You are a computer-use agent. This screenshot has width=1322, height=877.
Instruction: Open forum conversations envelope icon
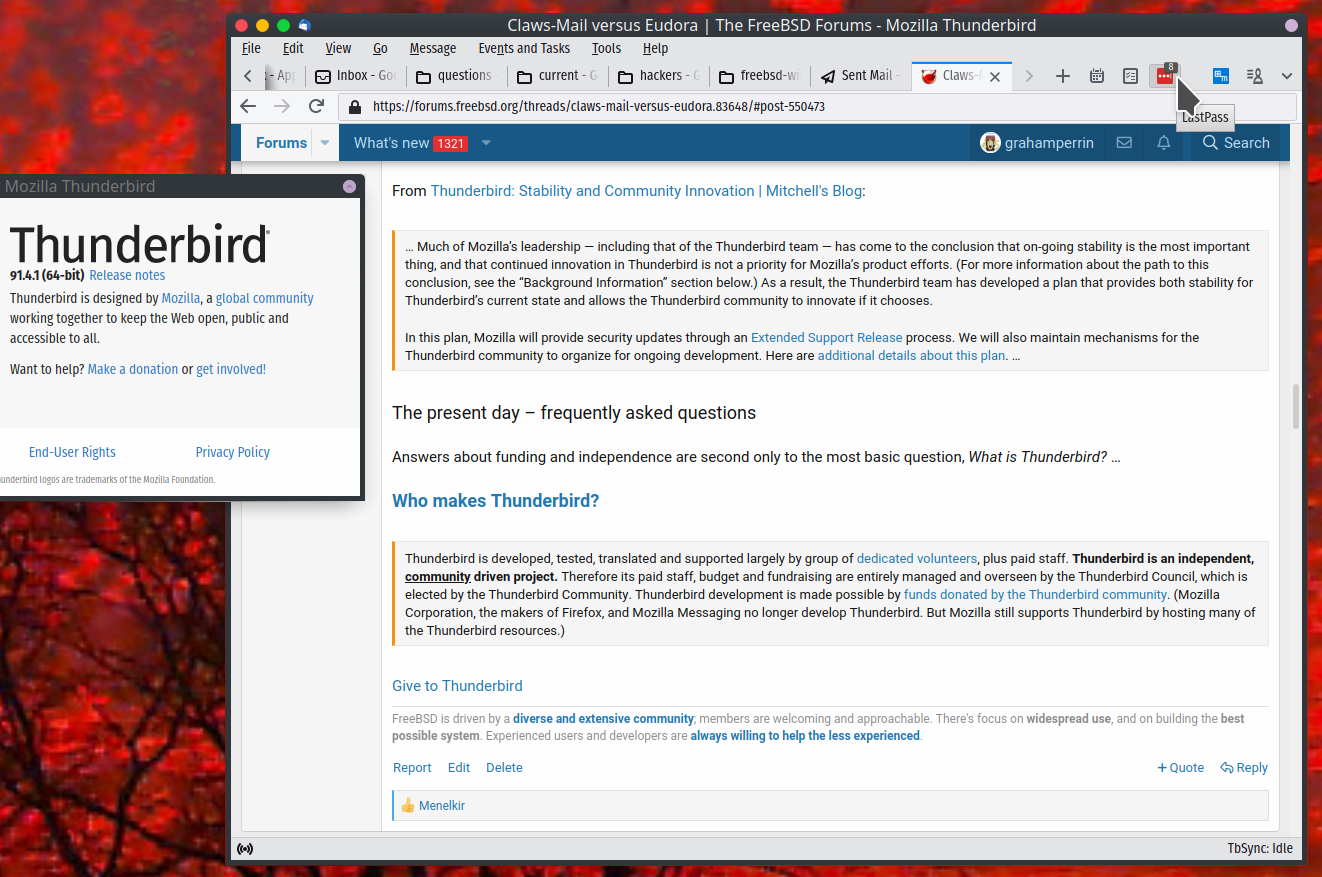point(1124,143)
